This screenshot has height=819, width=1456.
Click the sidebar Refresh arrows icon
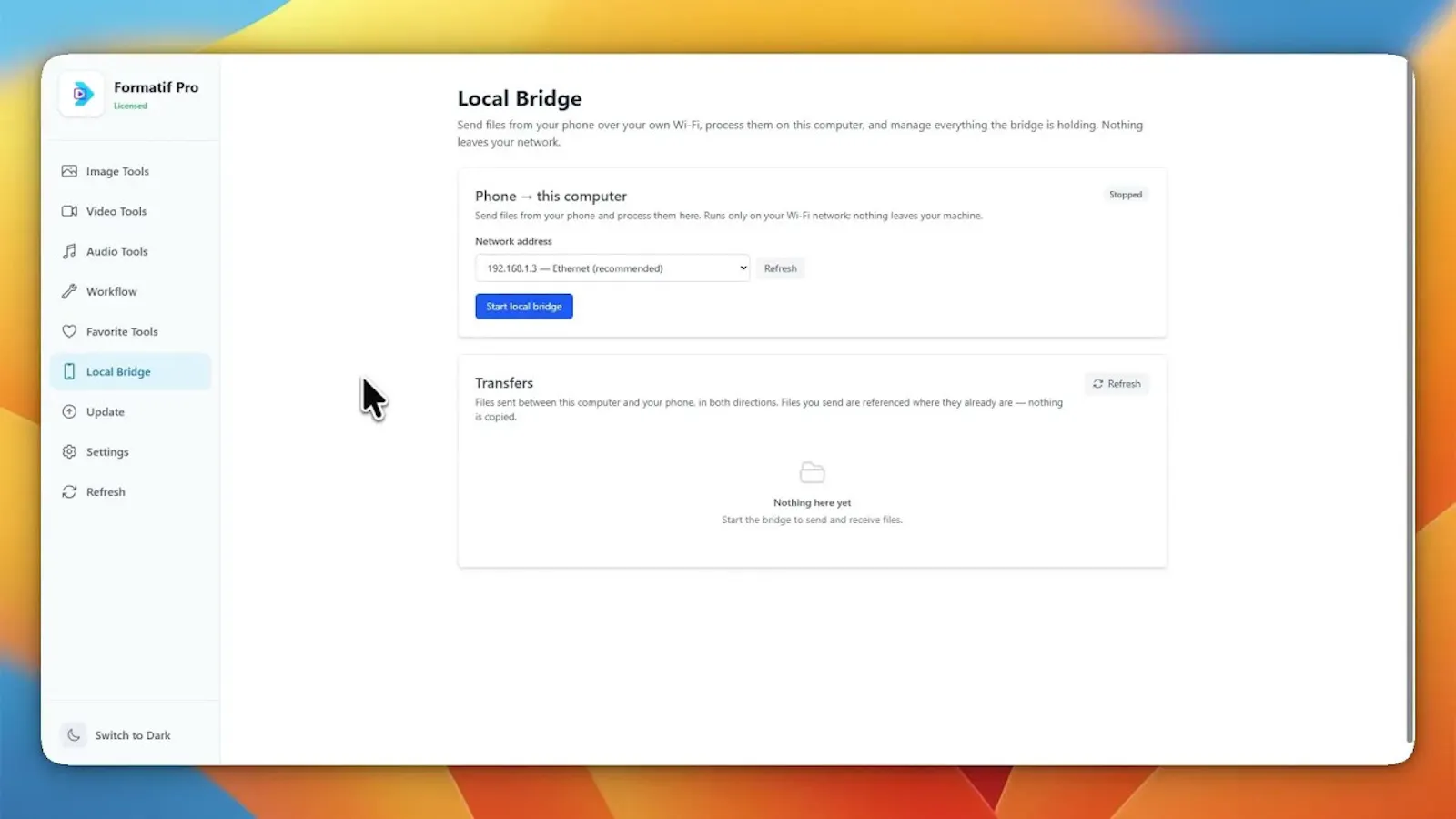point(69,491)
